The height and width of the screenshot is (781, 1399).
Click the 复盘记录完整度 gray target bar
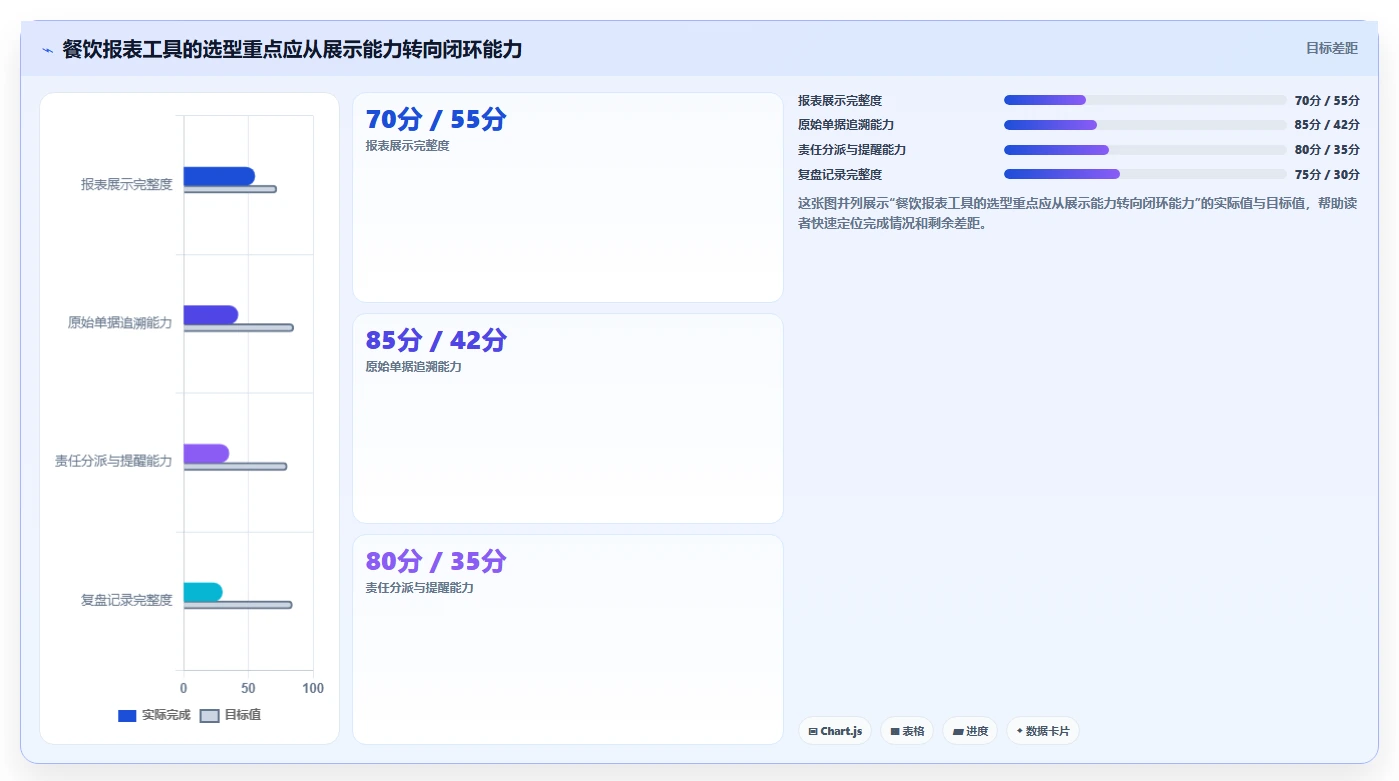[238, 605]
